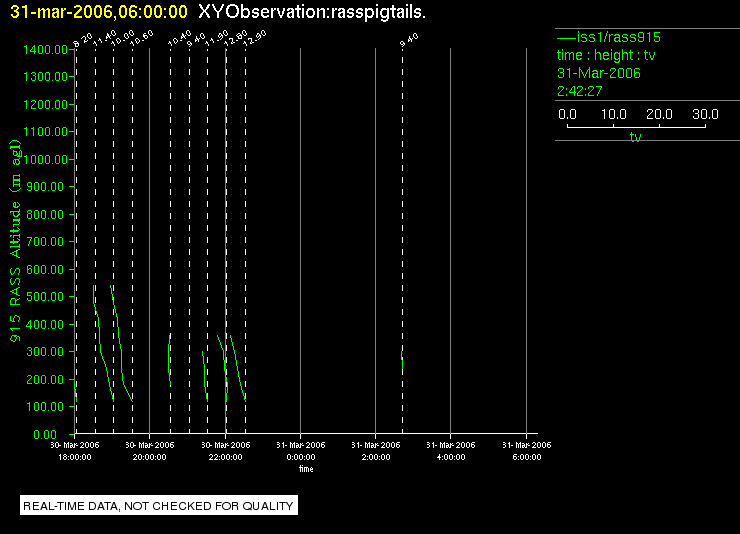740x534 pixels.
Task: Click the '30-Mar-2006 18:00:00' time axis label
Action: (x=75, y=451)
